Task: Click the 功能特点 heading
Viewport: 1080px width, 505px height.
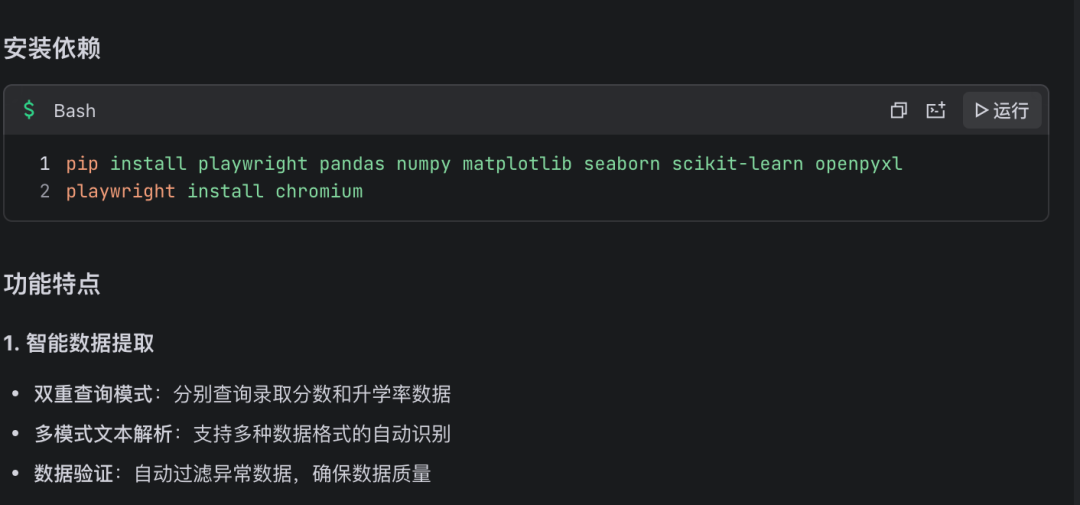Action: 52,284
